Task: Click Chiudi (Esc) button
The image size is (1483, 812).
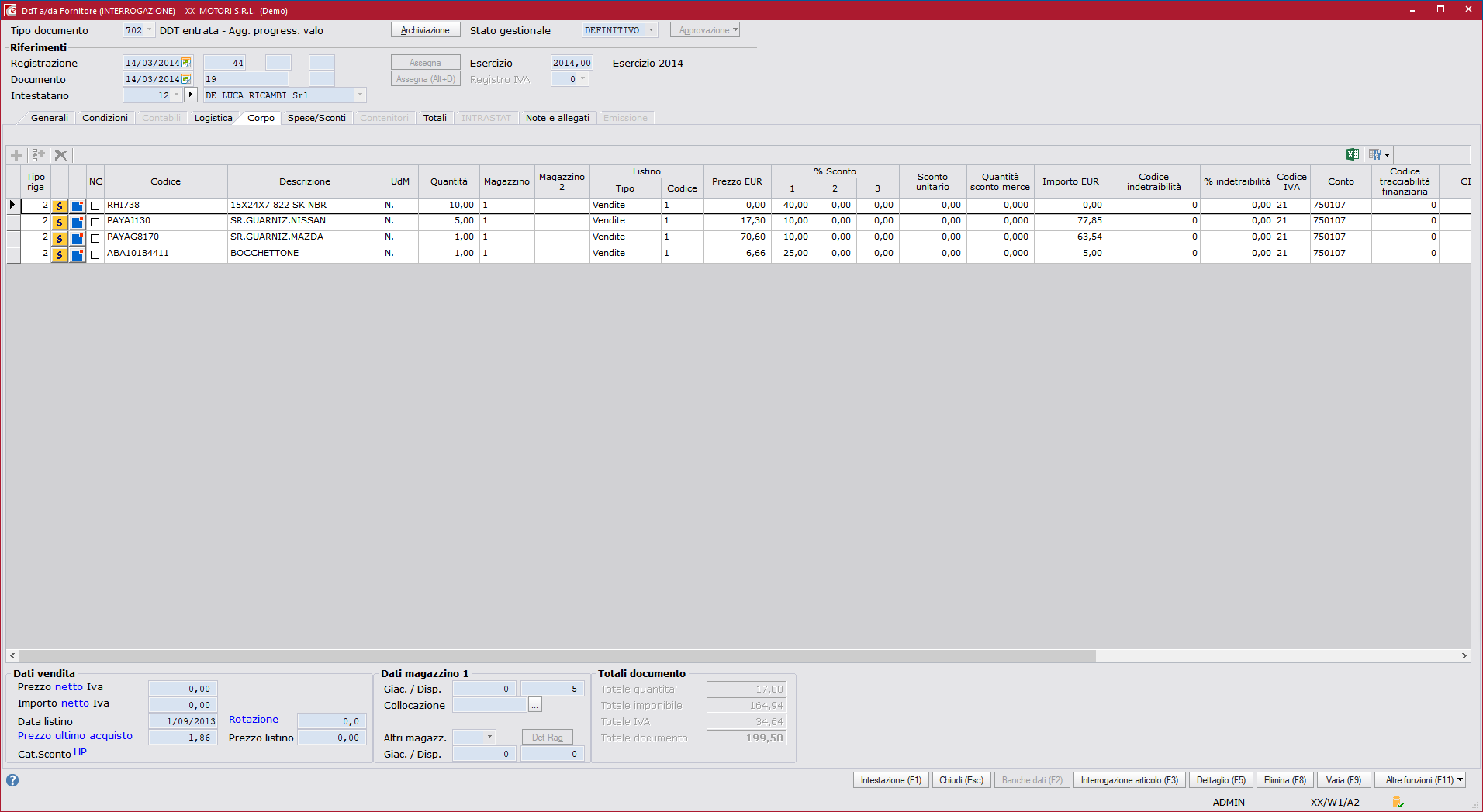Action: pos(962,780)
